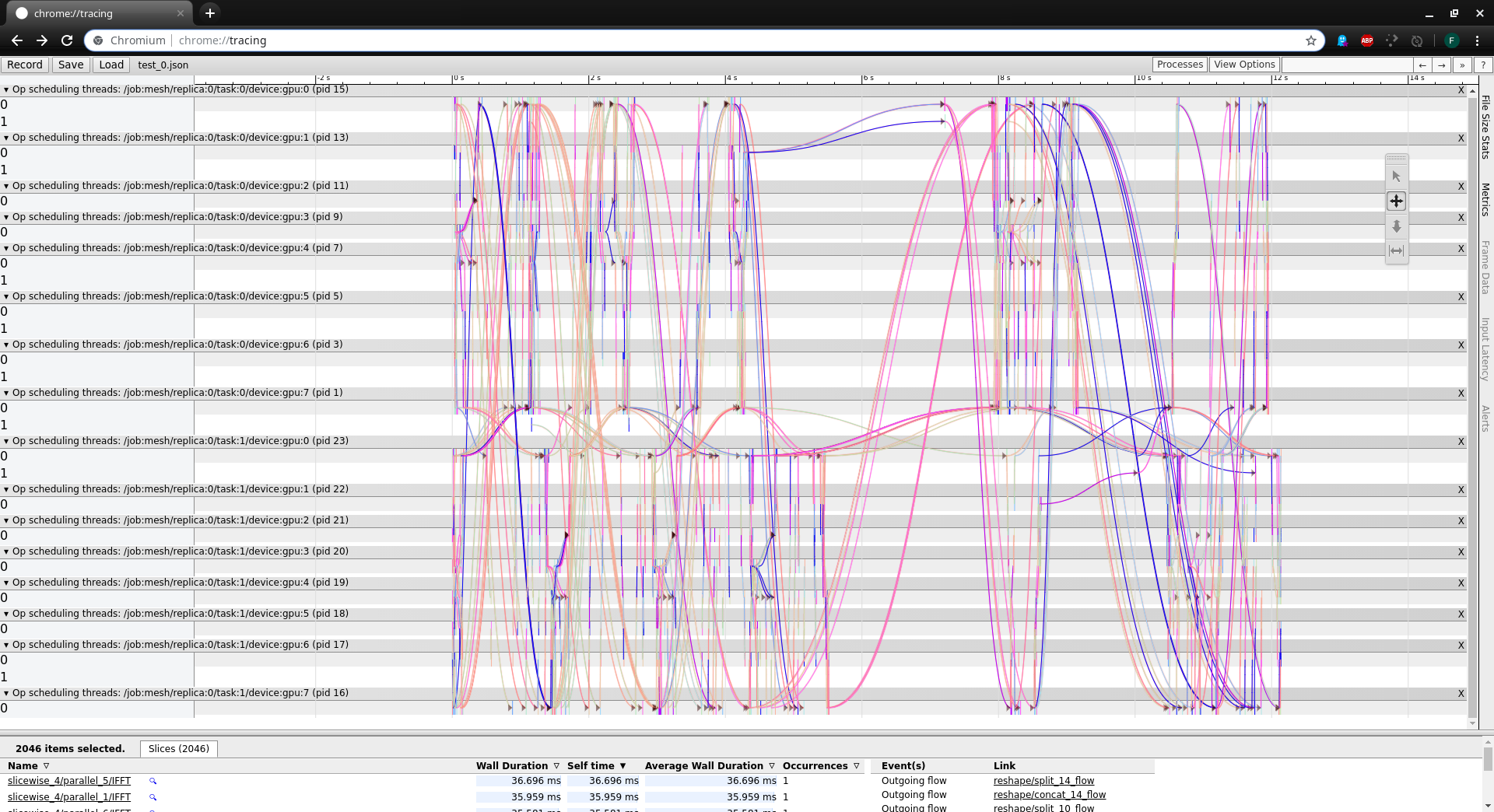Sort by Wall Duration column
The width and height of the screenshot is (1494, 812).
point(518,766)
